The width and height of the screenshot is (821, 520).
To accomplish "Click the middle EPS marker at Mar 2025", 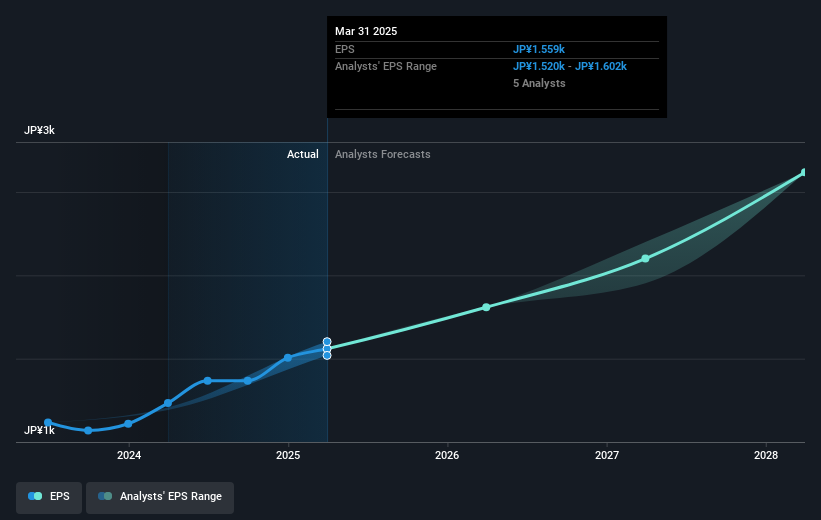I will coord(327,349).
